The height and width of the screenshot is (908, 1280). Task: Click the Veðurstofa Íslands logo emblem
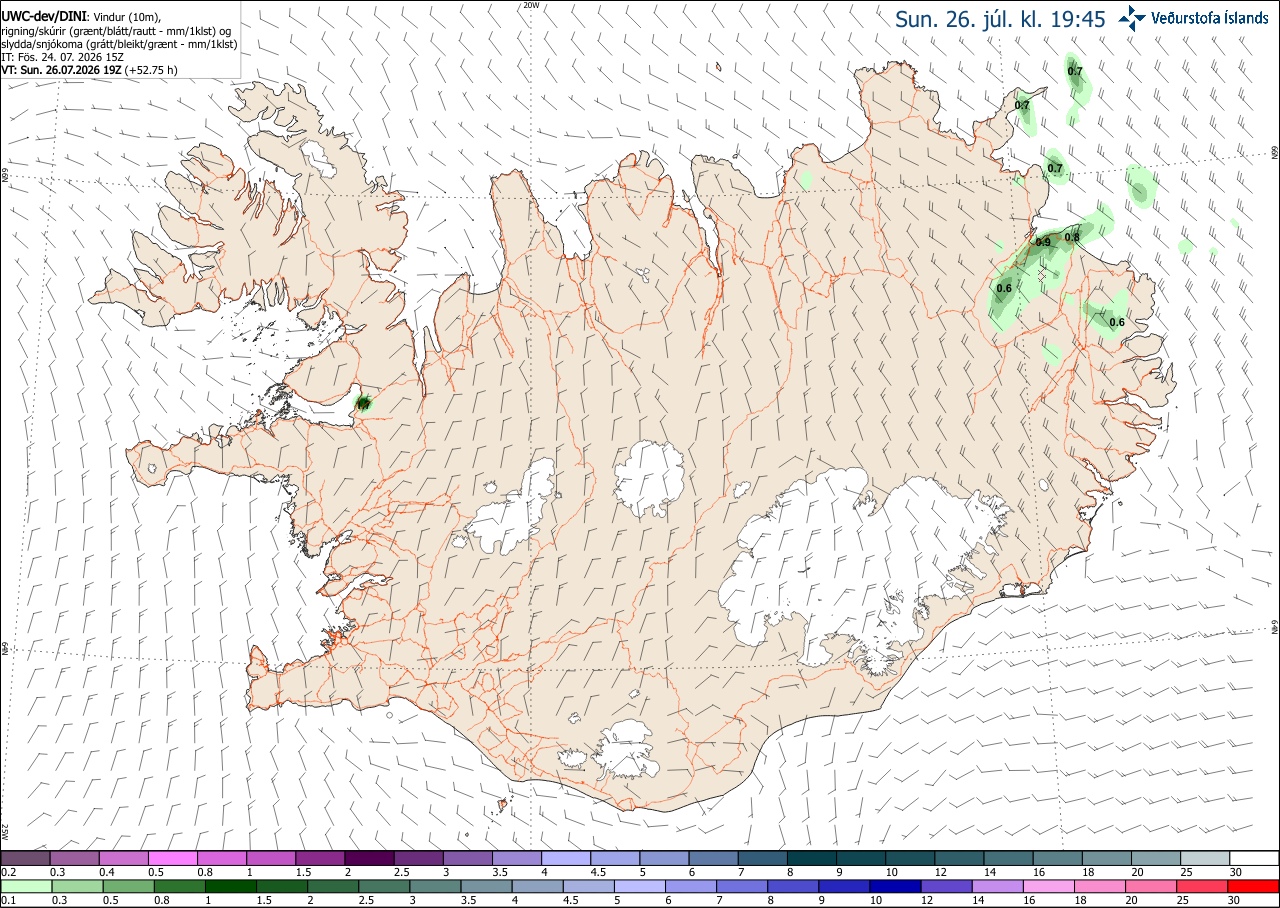point(1132,17)
